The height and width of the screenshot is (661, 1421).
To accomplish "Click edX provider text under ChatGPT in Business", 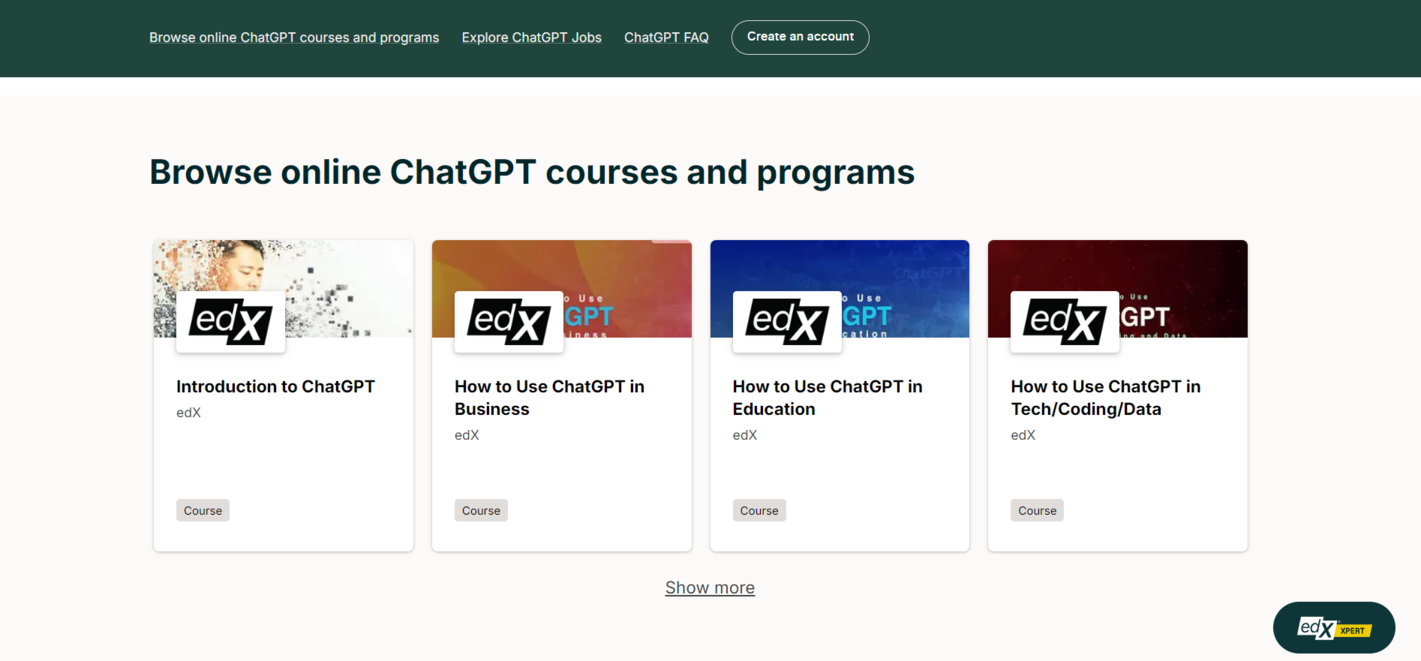I will point(466,436).
